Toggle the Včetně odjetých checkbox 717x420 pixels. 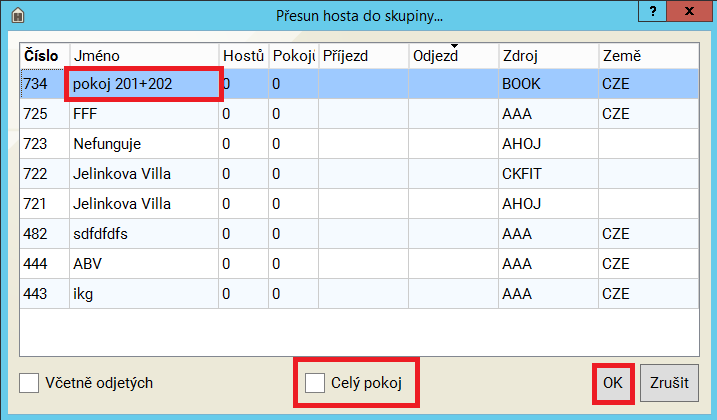click(30, 383)
